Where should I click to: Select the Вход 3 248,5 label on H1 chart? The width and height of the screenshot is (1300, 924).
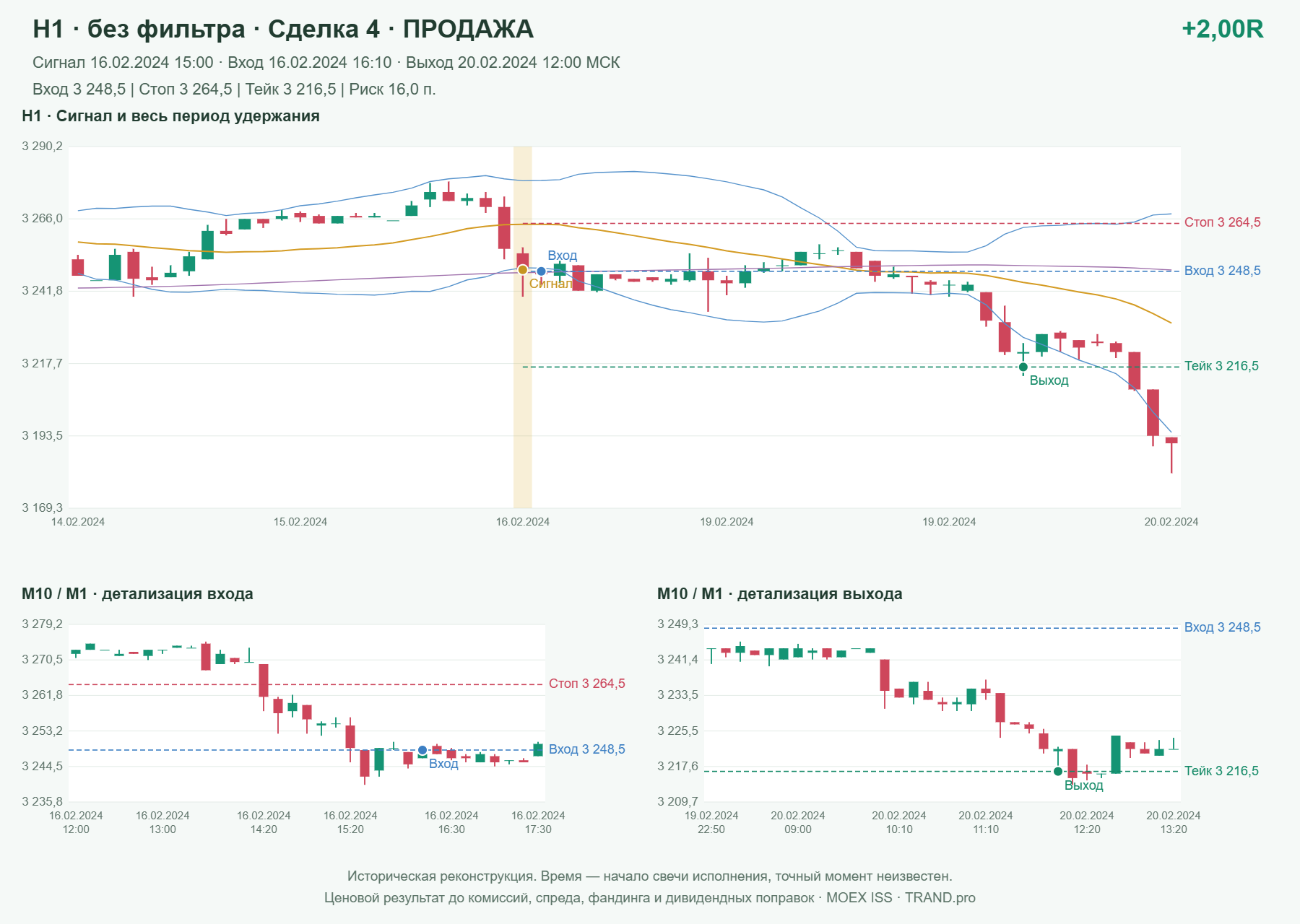(x=1223, y=271)
